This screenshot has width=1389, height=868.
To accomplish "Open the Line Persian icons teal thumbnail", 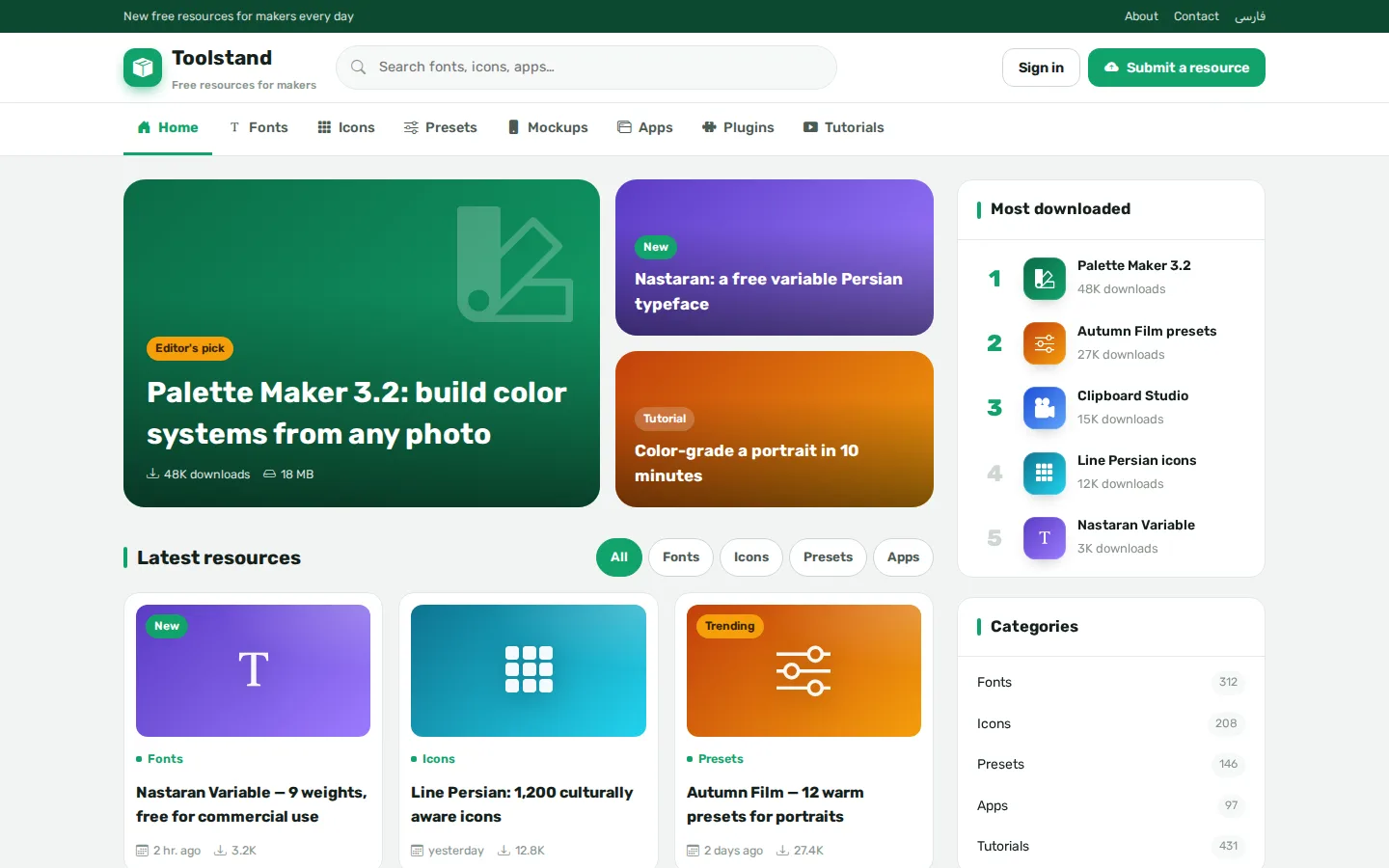I will coord(529,670).
